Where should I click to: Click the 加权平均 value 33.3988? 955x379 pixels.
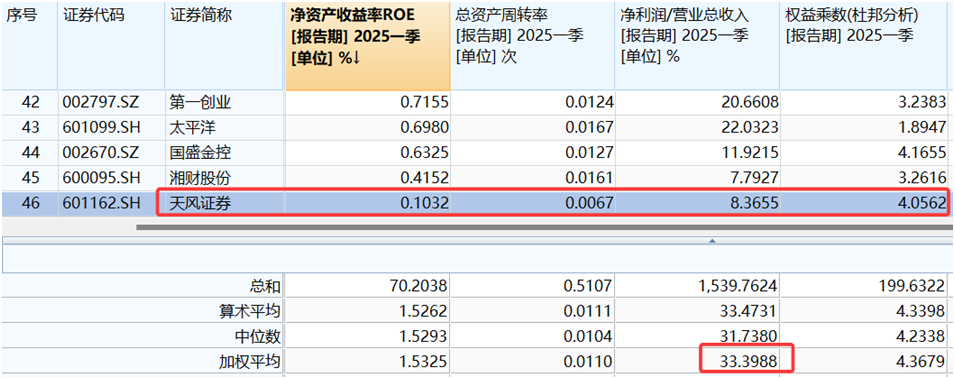(x=747, y=362)
